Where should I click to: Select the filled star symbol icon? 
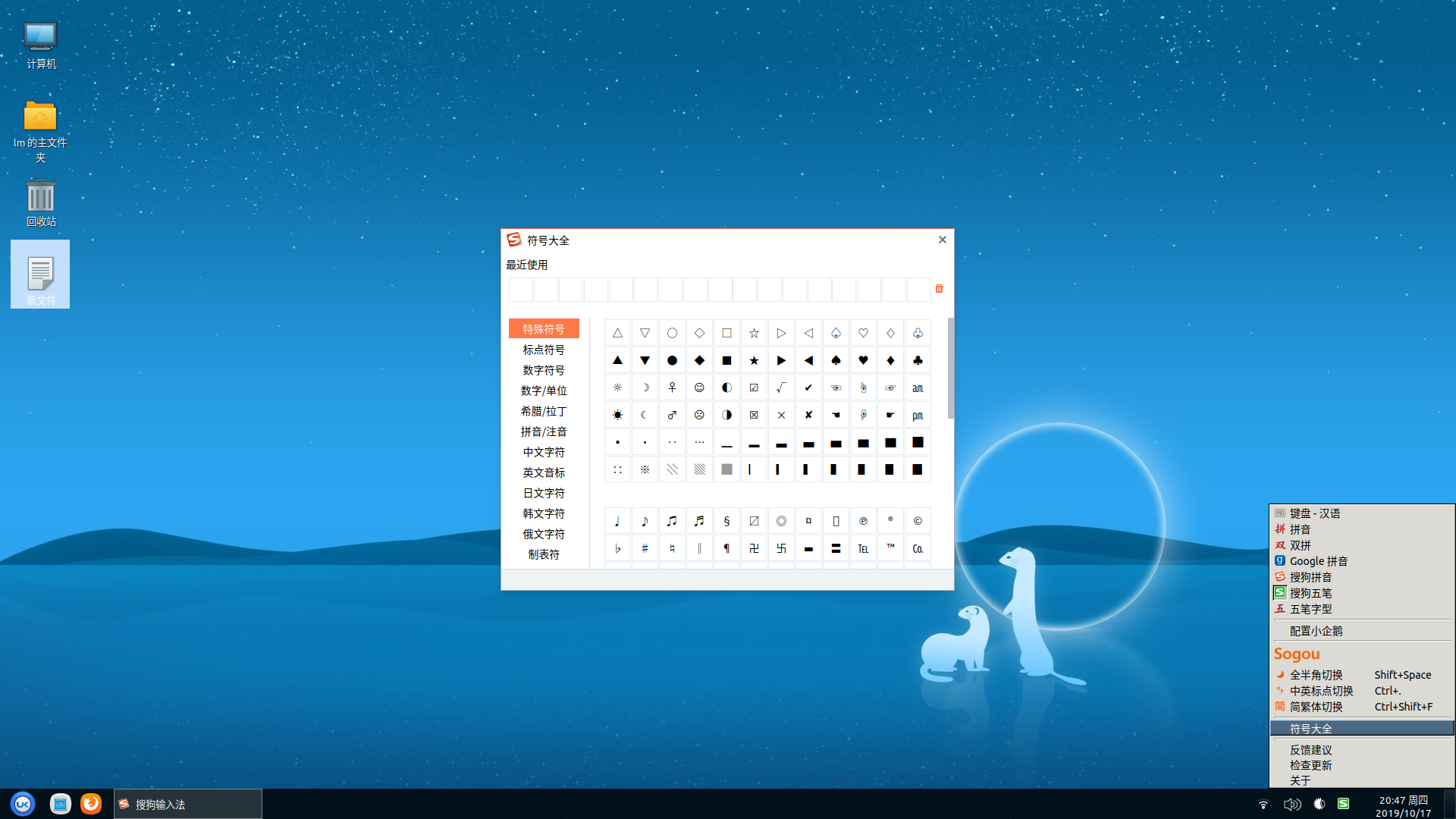tap(753, 360)
